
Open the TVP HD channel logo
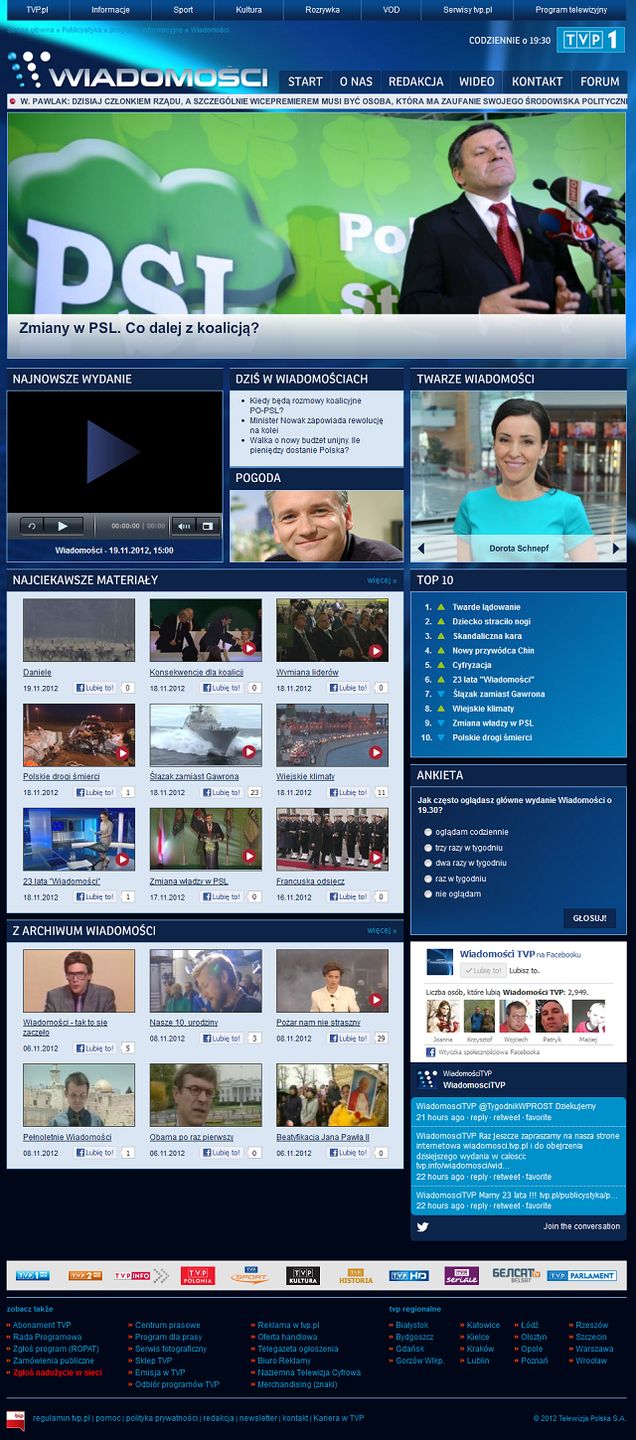click(409, 1275)
